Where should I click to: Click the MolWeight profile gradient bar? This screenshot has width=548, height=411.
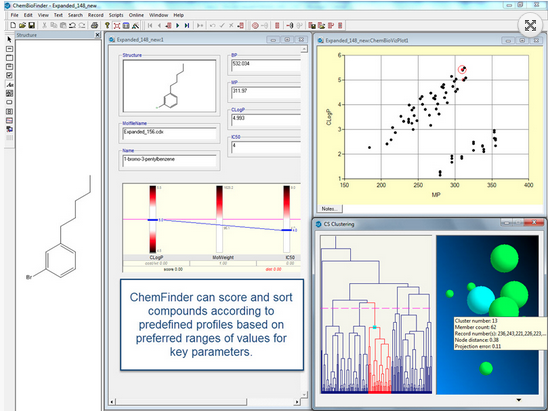[219, 219]
